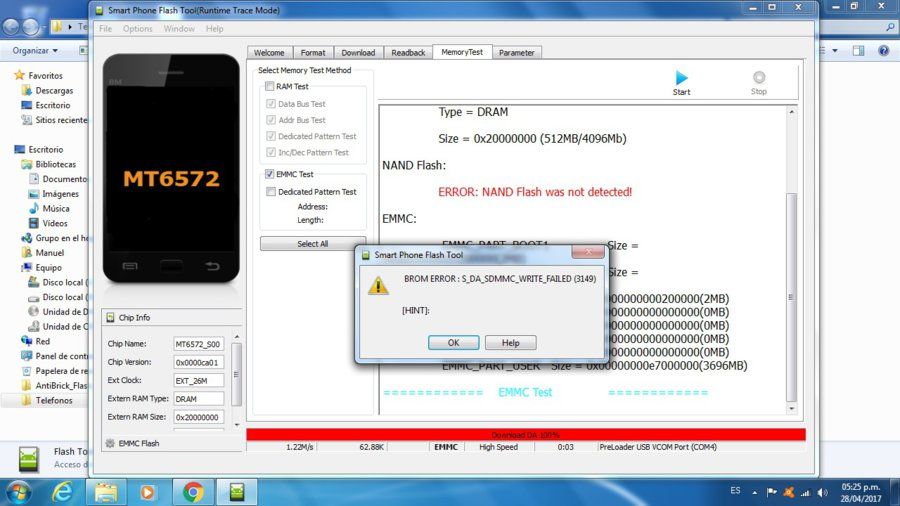The width and height of the screenshot is (900, 506).
Task: Switch to the Parameter tab
Action: click(517, 52)
